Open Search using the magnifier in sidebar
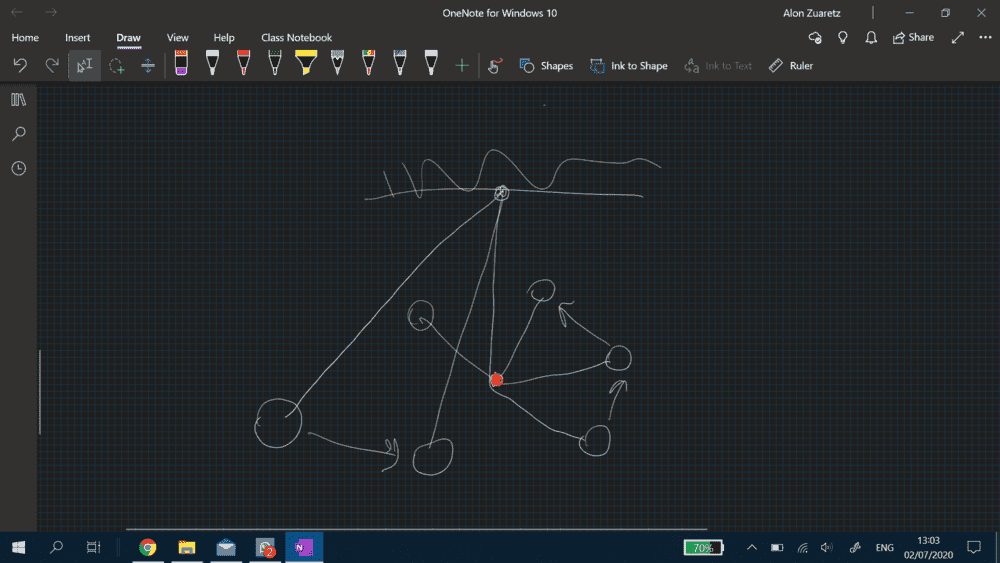 (18, 134)
